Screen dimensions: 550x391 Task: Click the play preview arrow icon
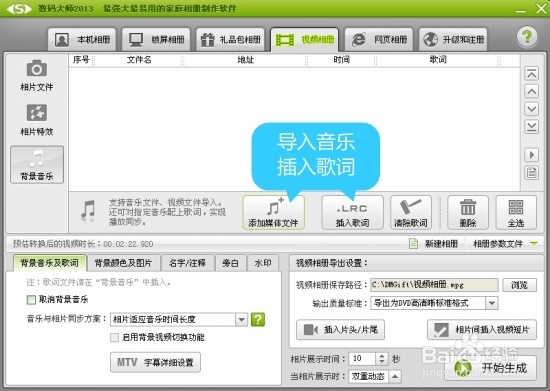[x=532, y=155]
